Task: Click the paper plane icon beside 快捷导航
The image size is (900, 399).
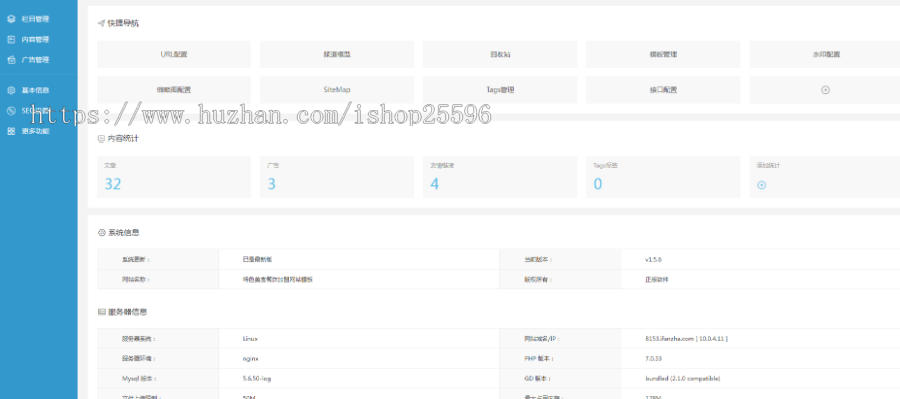Action: pos(101,24)
